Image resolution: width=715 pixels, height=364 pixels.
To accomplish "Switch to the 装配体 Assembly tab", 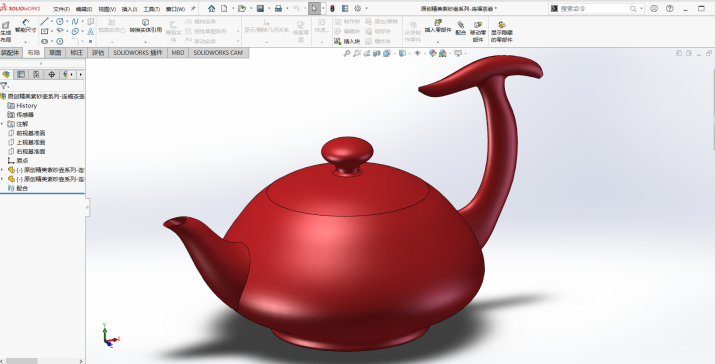I will tap(10, 53).
